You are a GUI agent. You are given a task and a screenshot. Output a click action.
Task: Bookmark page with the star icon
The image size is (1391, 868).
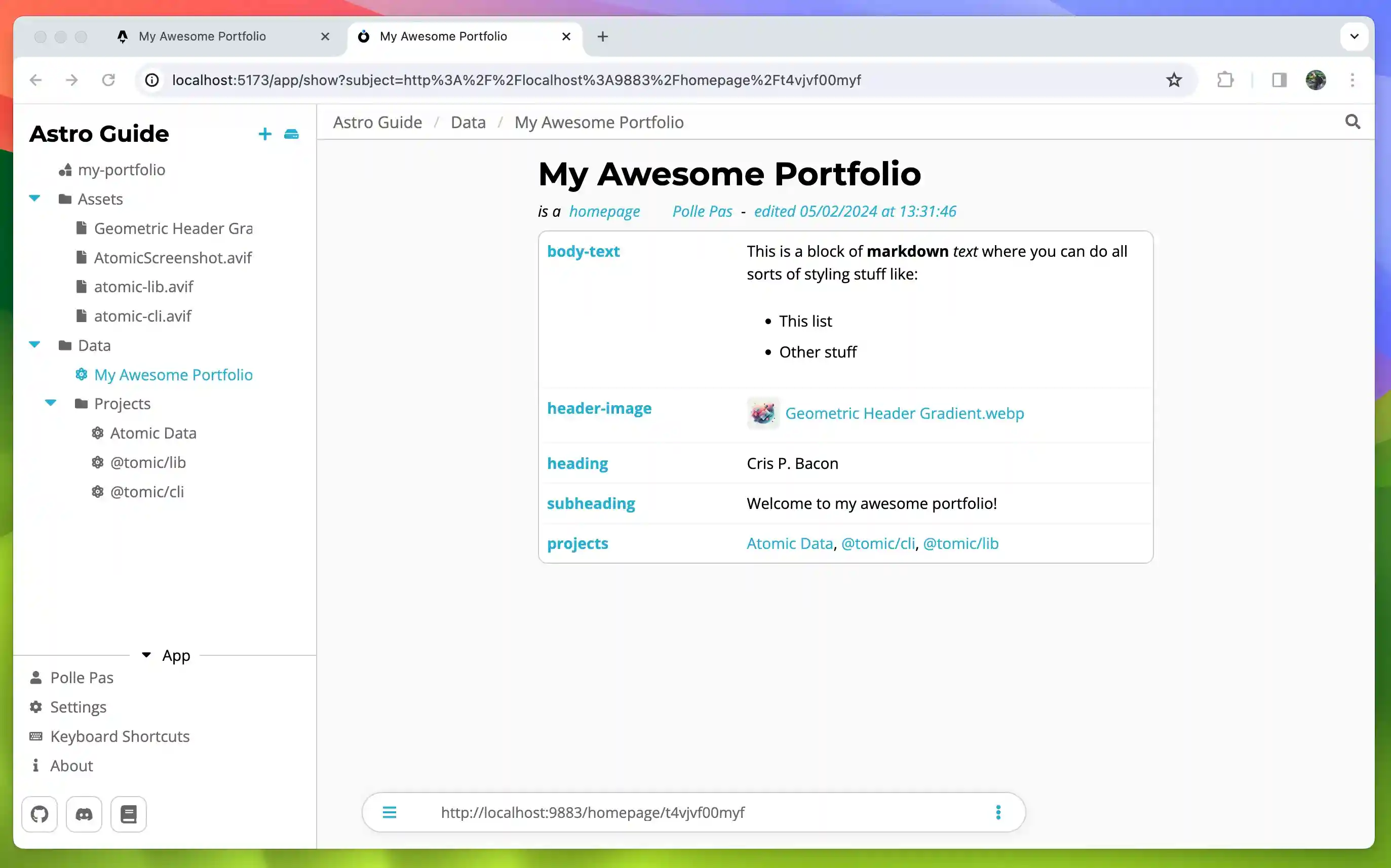click(x=1173, y=80)
